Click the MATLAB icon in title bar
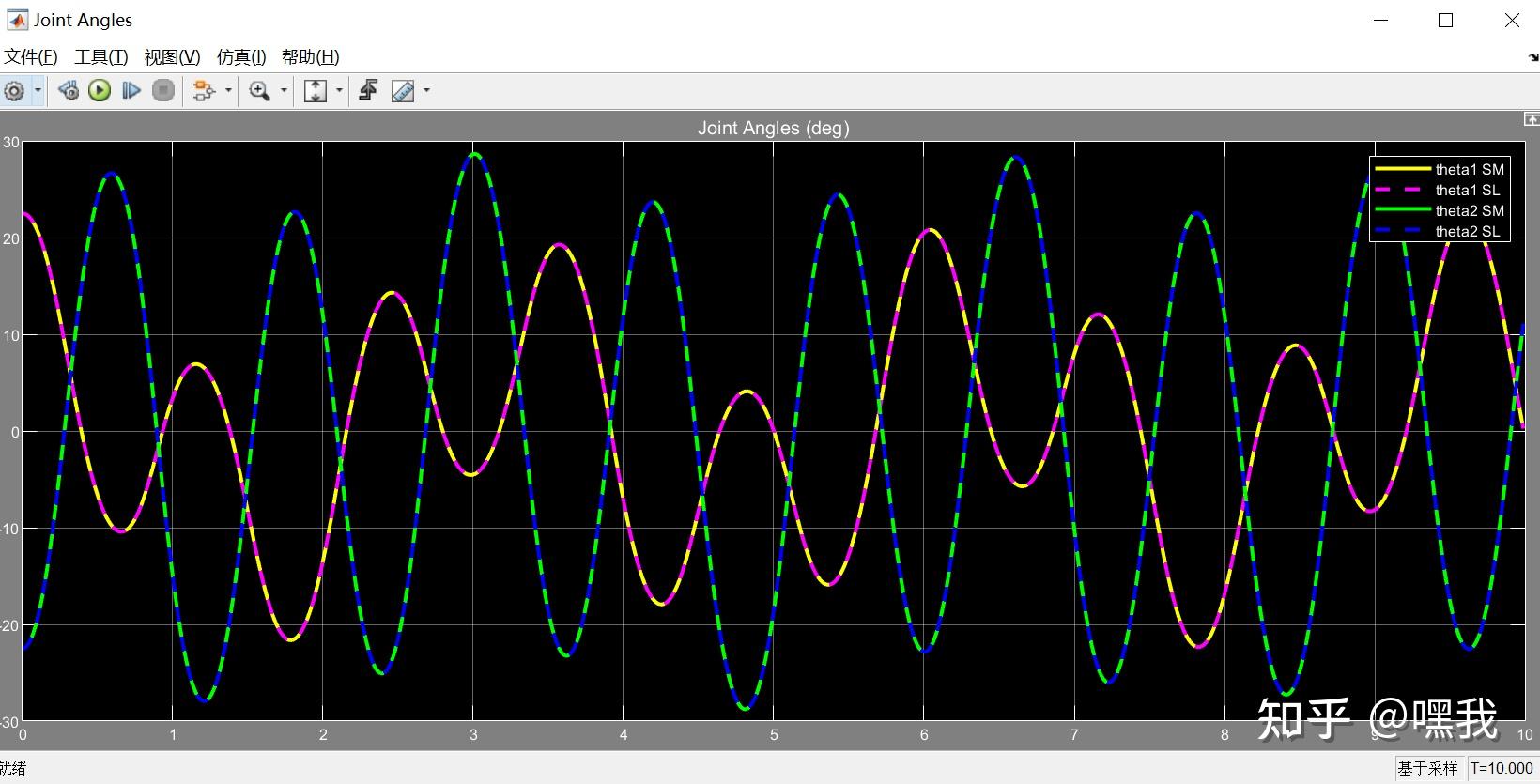The image size is (1540, 784). pyautogui.click(x=17, y=20)
